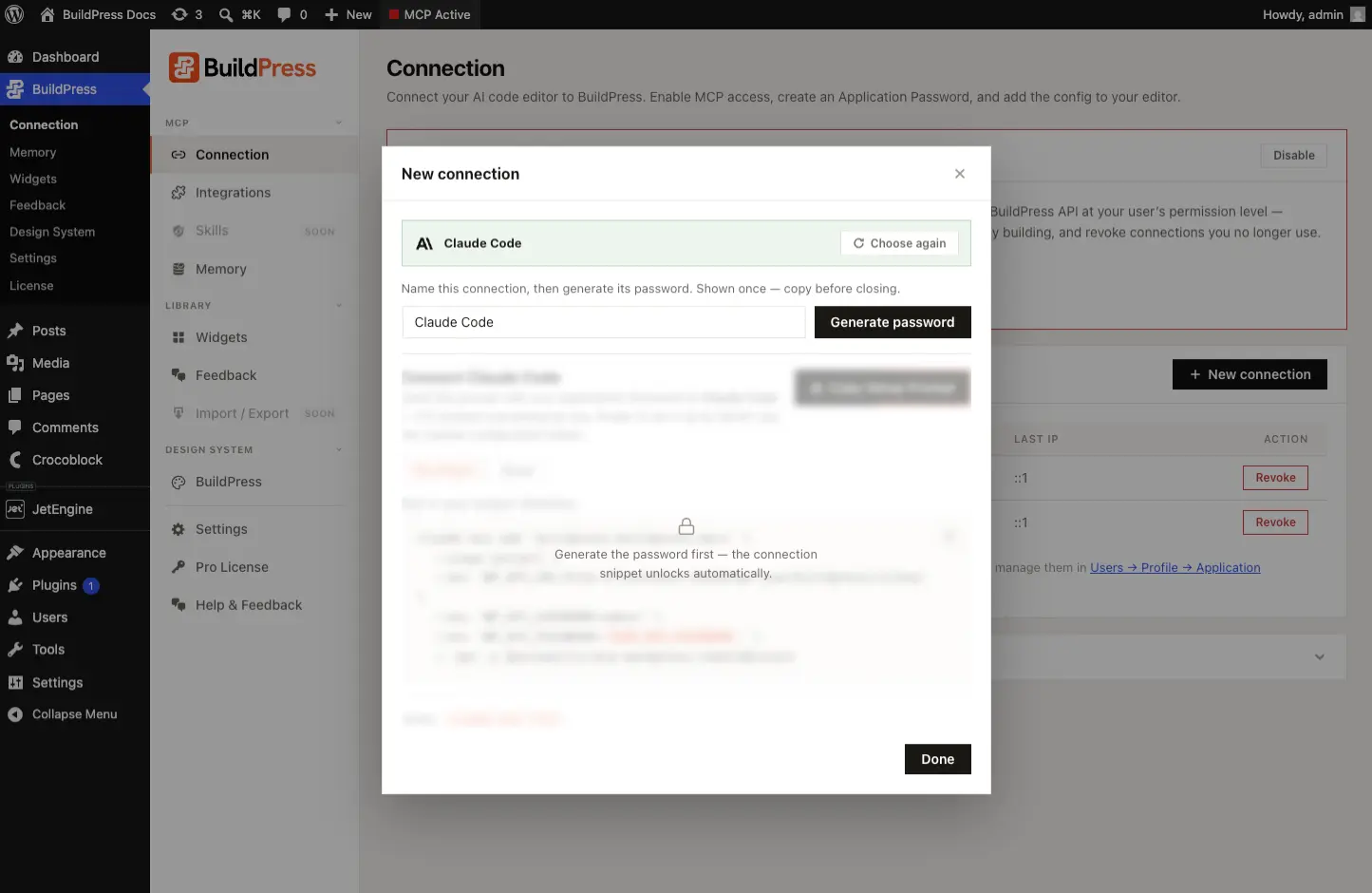Collapse the Design System section chevron

click(339, 450)
